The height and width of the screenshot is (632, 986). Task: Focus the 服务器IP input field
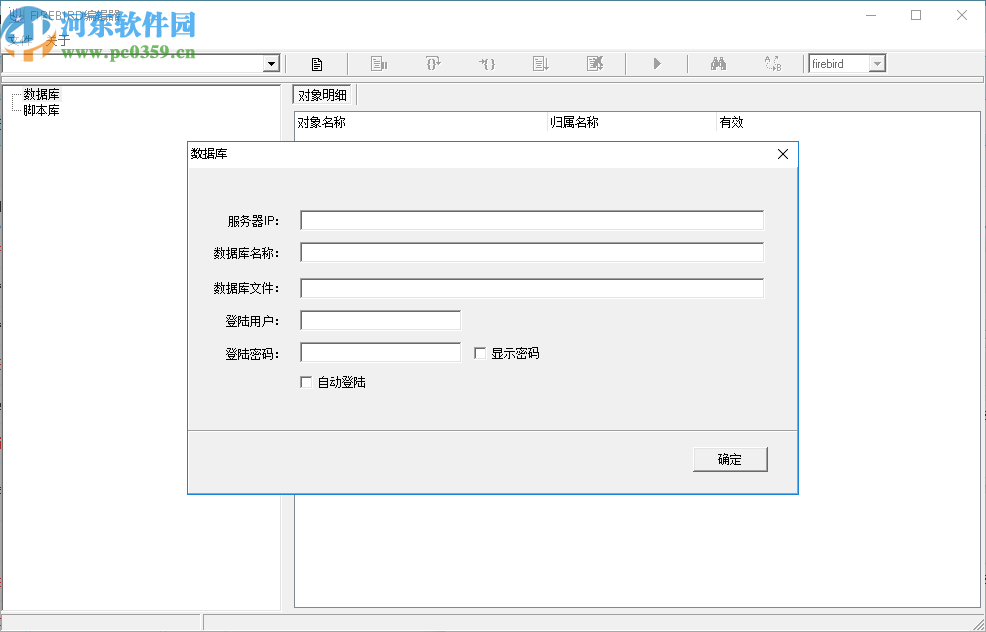532,221
